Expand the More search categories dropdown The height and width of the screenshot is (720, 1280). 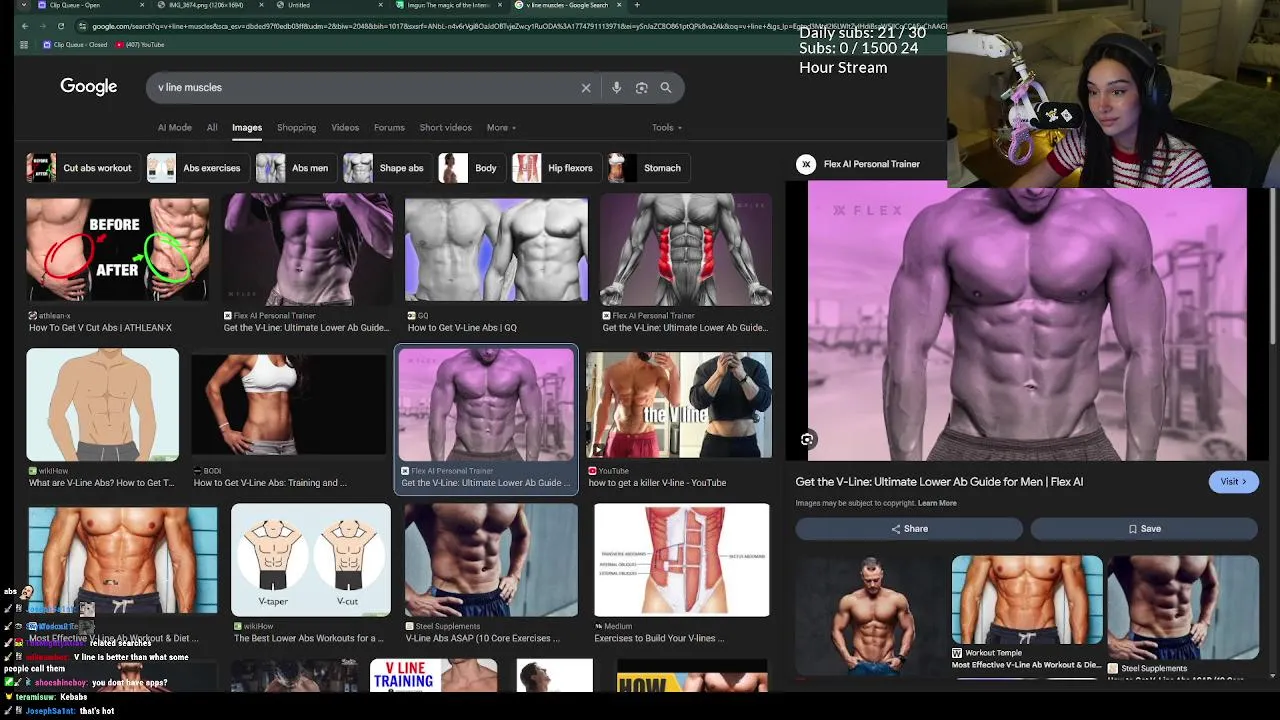pos(501,128)
